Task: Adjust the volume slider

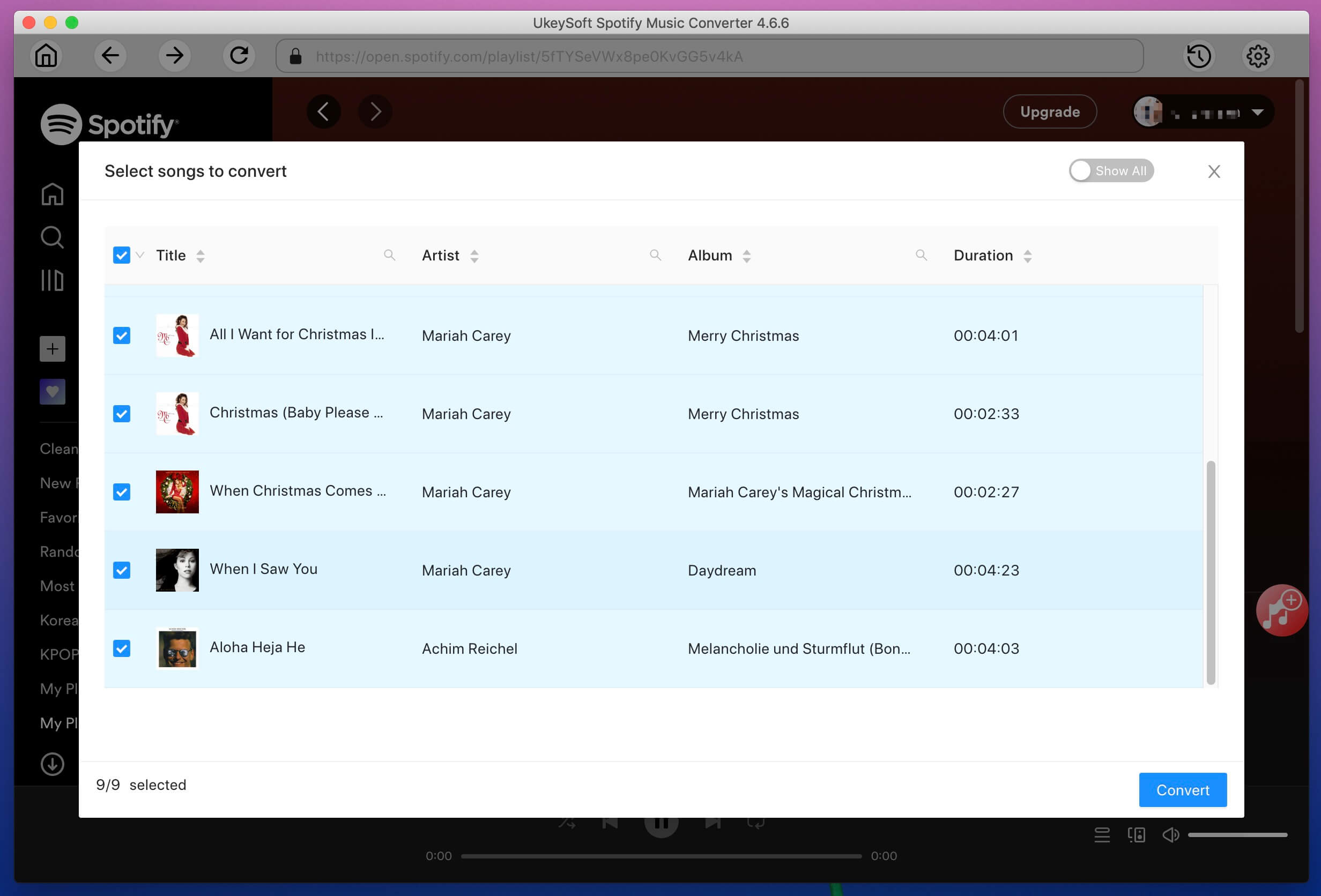Action: pyautogui.click(x=1237, y=834)
